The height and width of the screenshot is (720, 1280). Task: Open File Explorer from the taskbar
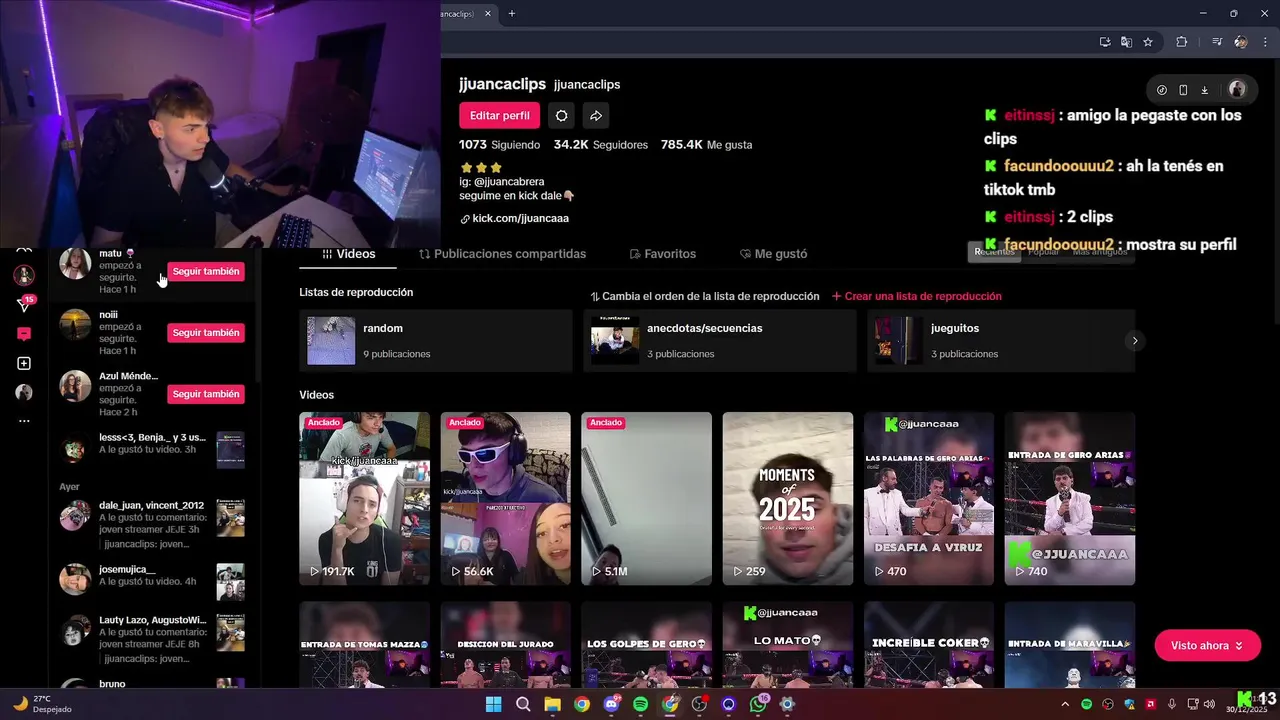[x=552, y=704]
